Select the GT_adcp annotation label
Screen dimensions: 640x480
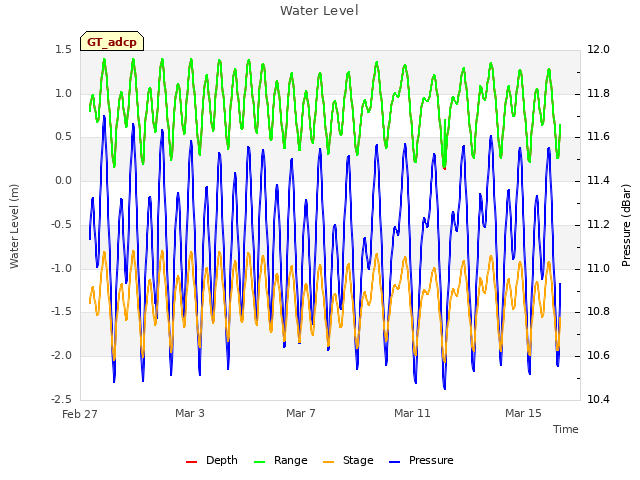pos(112,42)
